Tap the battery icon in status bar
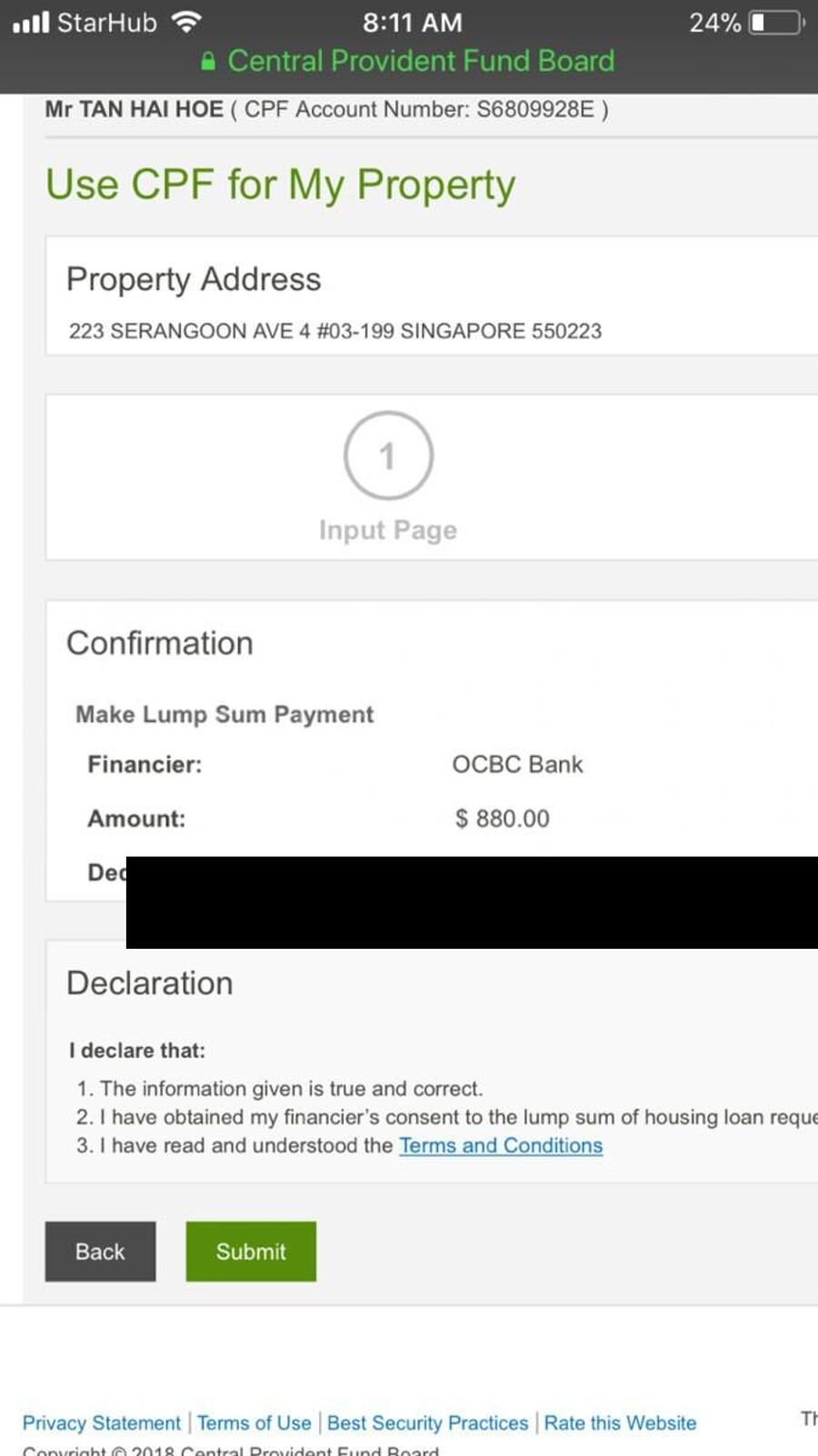 (x=775, y=22)
